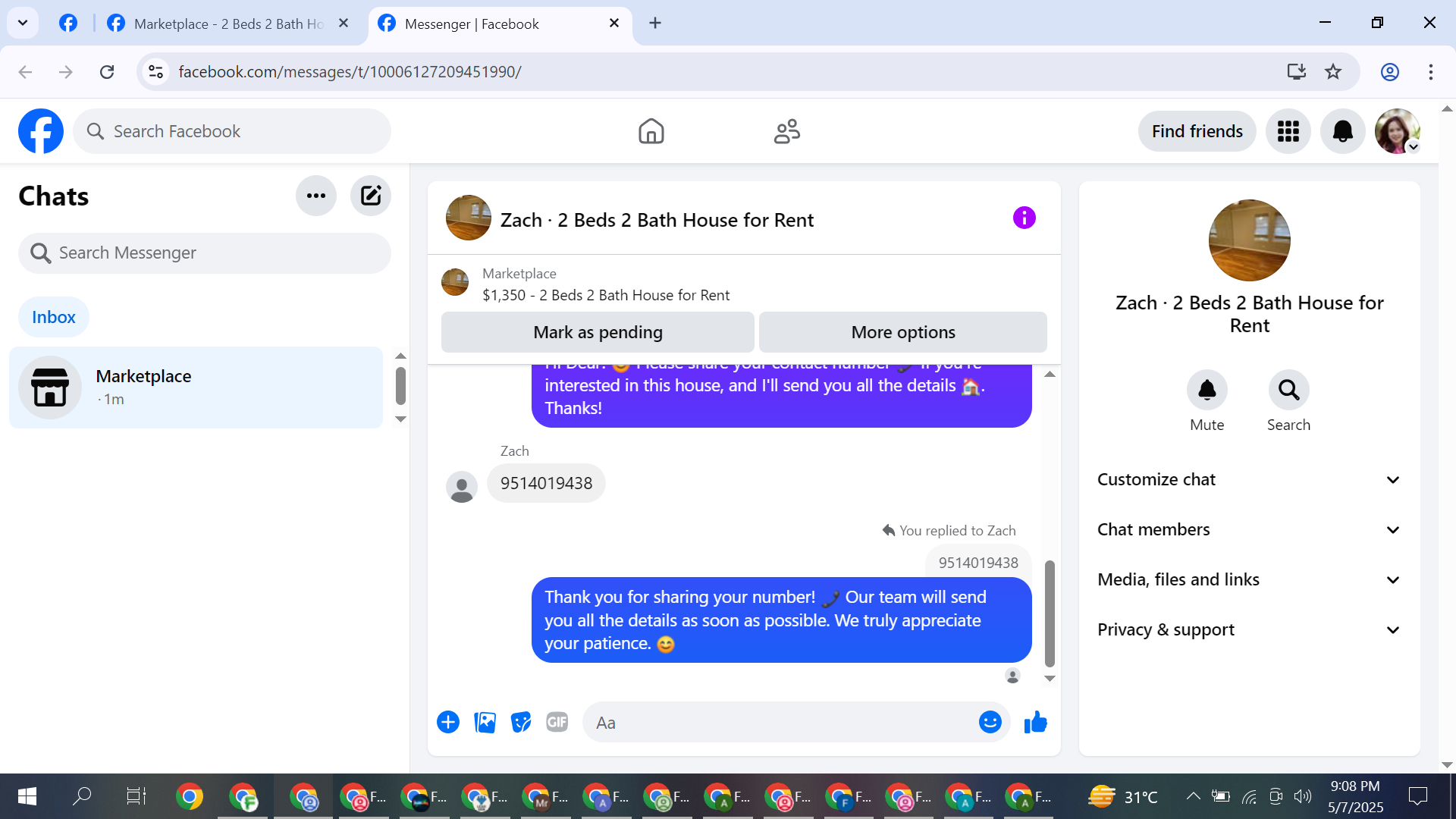
Task: Search within the conversation
Action: pyautogui.click(x=1288, y=390)
